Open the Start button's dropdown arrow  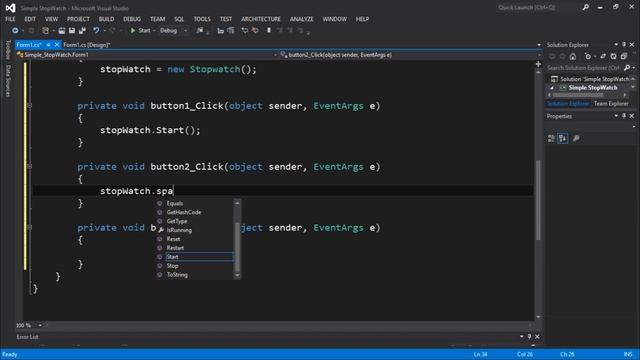point(154,31)
